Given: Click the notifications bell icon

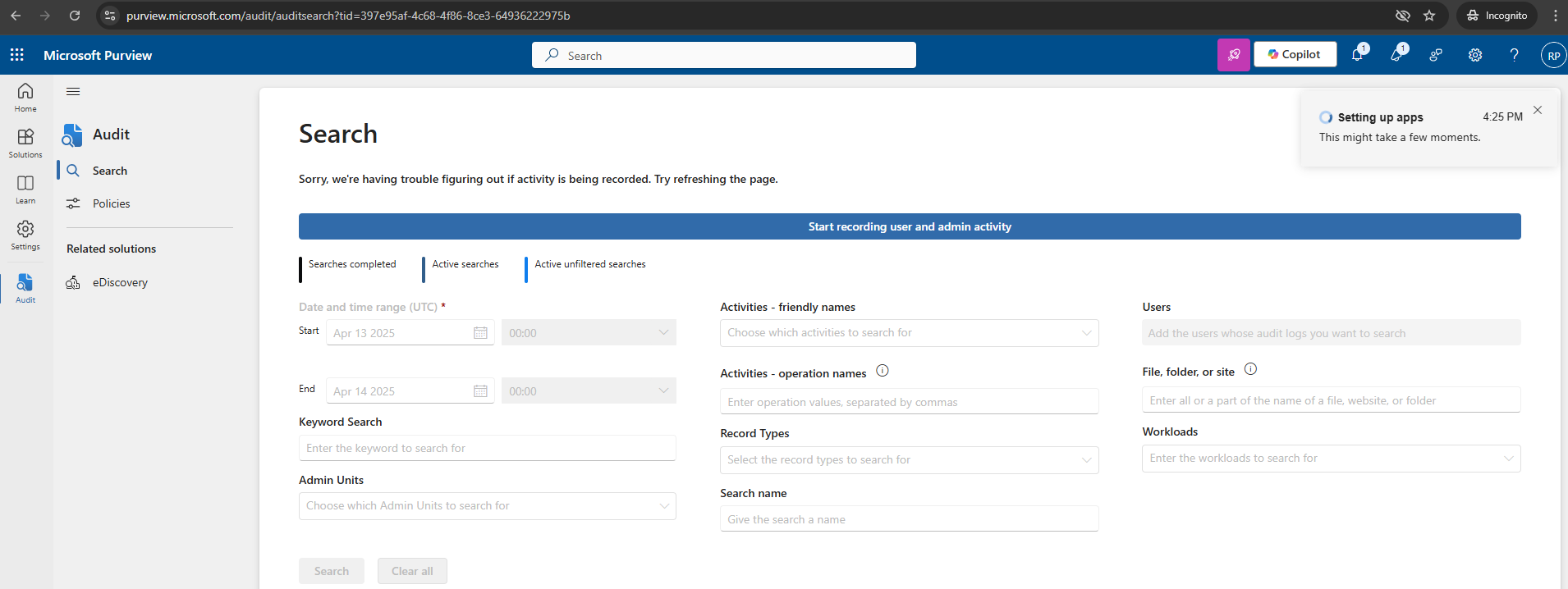Looking at the screenshot, I should [1358, 55].
